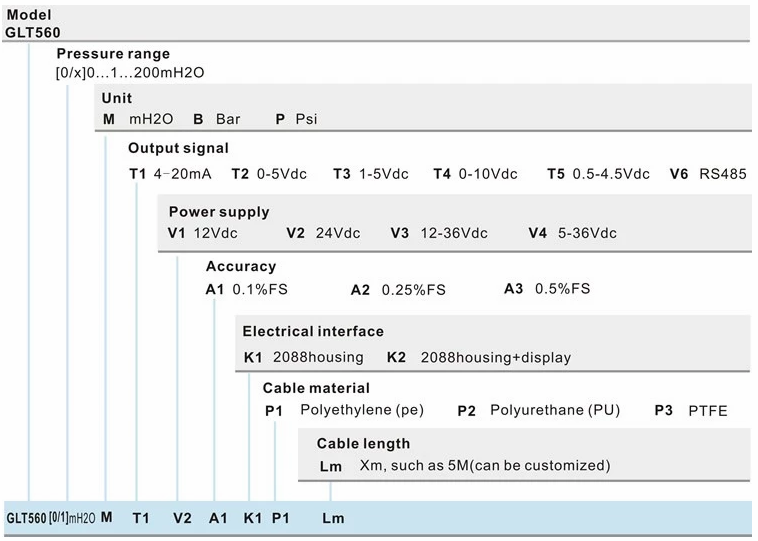
Task: Click the 'Unit' section heading
Action: (117, 98)
